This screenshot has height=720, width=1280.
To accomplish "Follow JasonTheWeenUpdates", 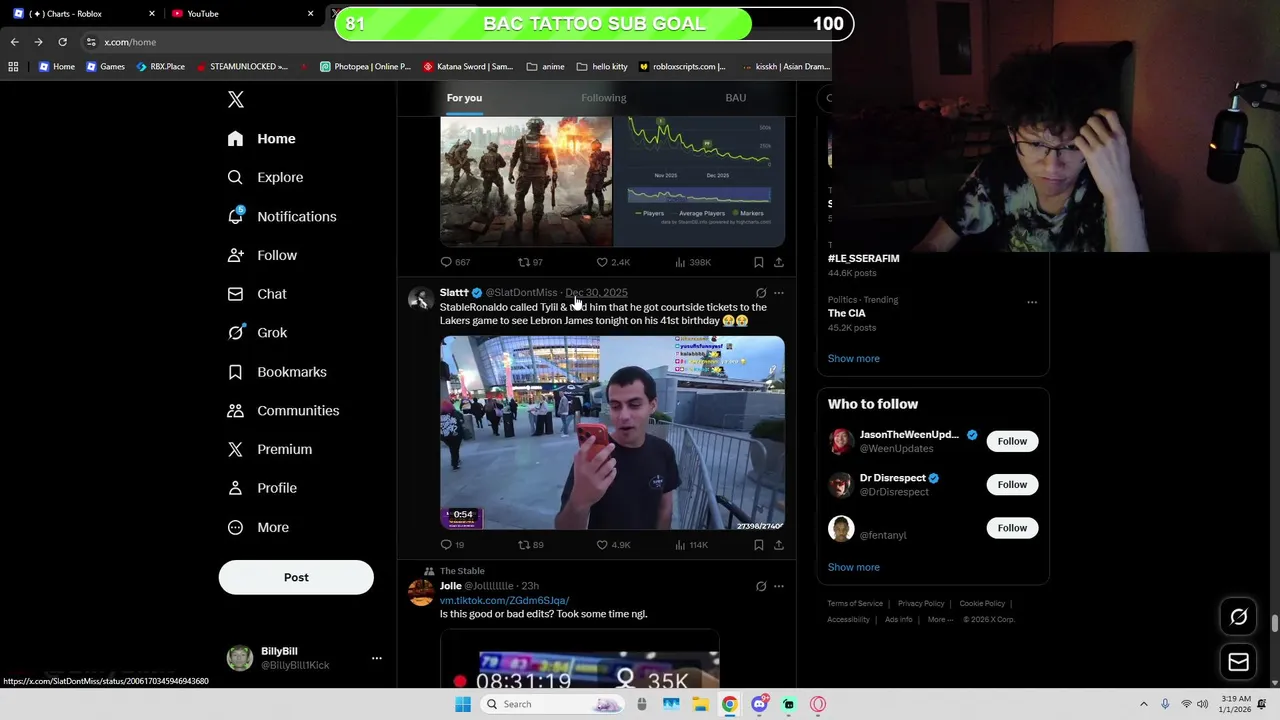I will 1012,441.
